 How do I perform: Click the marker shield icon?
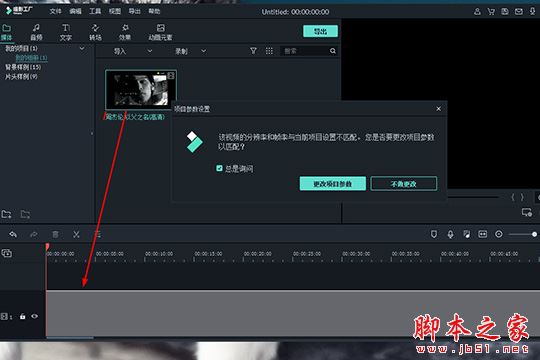tap(434, 234)
